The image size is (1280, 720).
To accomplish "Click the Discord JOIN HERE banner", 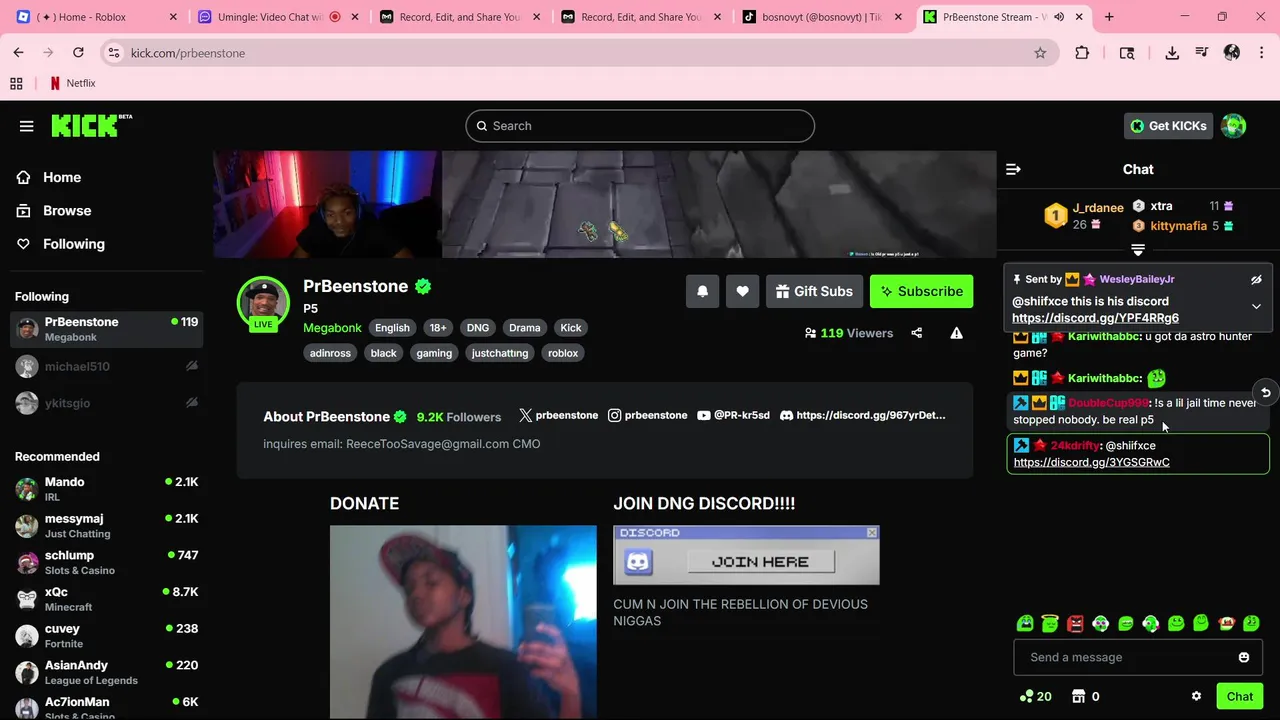I will [x=746, y=555].
